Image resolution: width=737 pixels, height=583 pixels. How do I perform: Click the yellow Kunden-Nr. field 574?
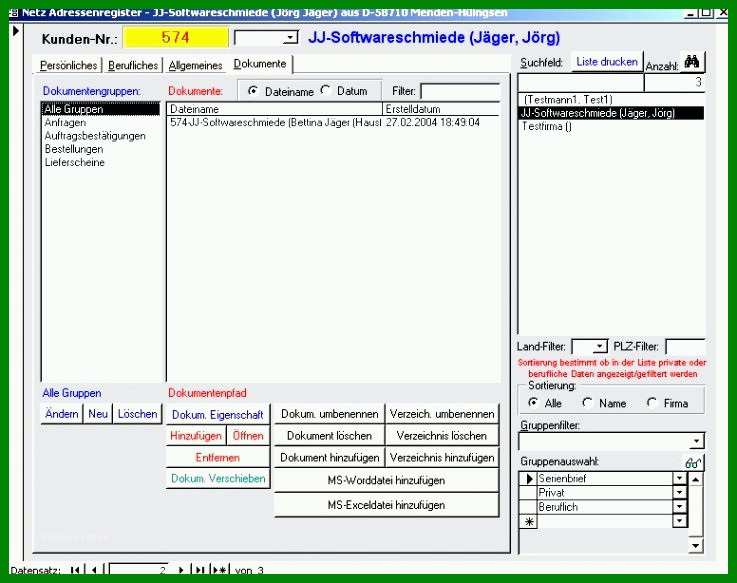(175, 38)
